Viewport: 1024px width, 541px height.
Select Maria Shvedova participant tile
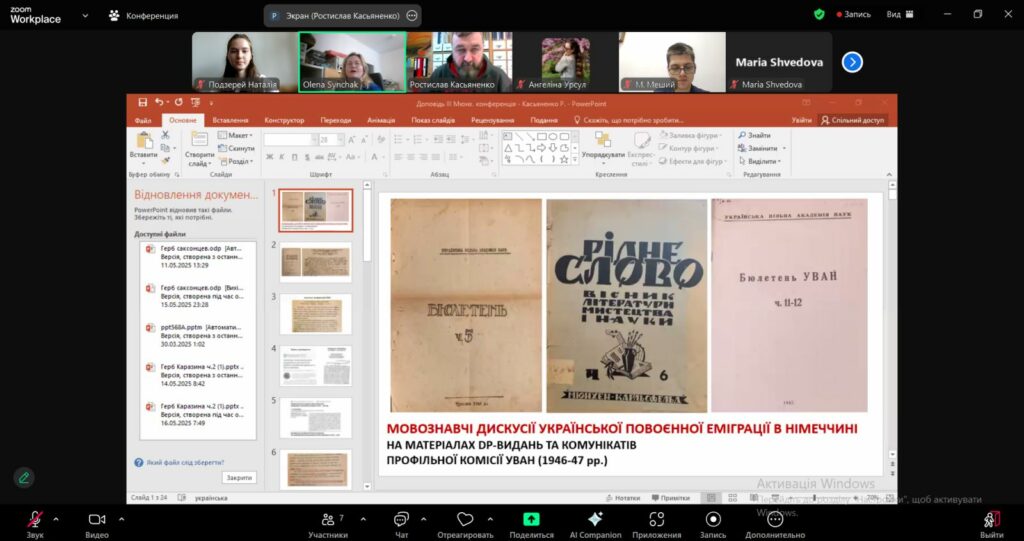779,62
